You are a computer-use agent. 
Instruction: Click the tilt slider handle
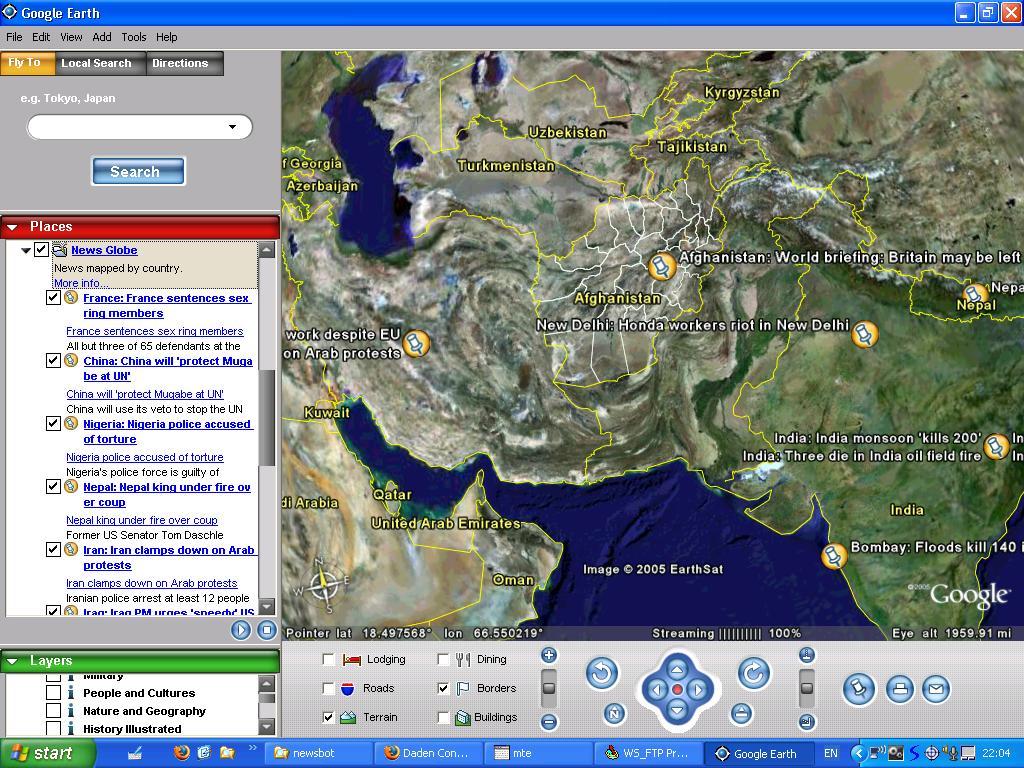[807, 688]
